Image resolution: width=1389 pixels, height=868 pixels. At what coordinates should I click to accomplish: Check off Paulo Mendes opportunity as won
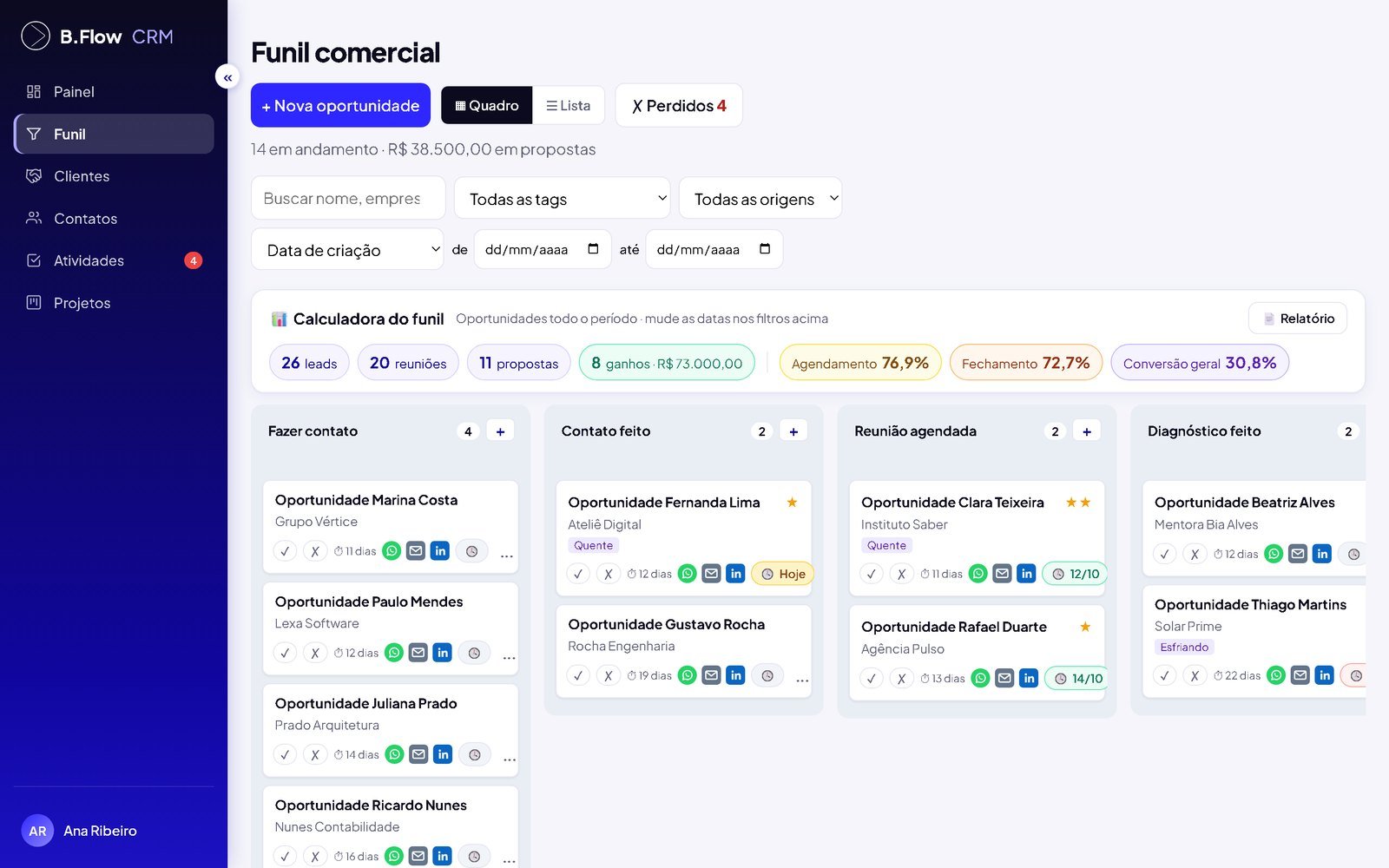[x=285, y=653]
